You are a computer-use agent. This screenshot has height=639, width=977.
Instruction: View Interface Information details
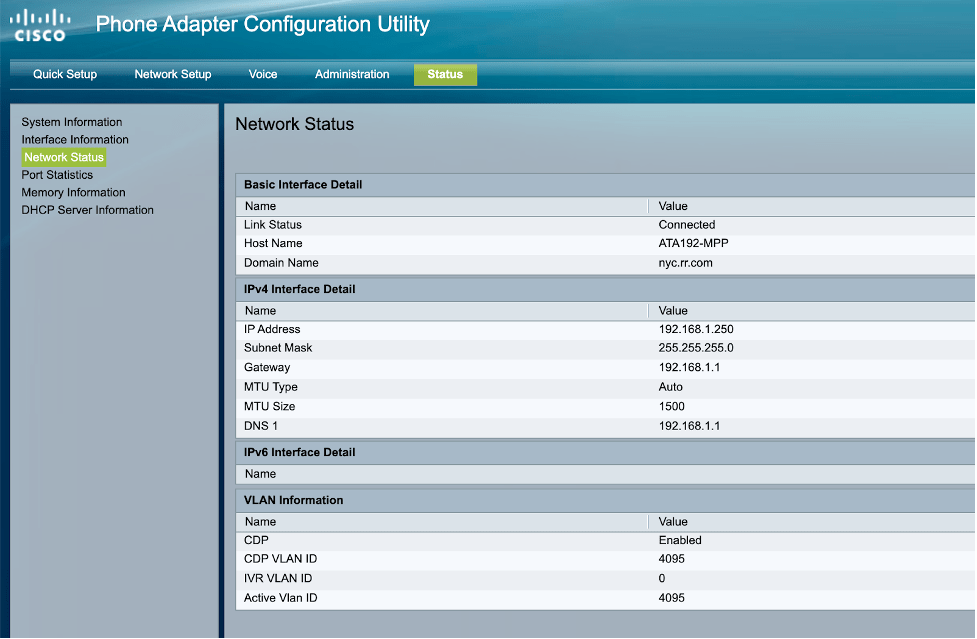76,139
